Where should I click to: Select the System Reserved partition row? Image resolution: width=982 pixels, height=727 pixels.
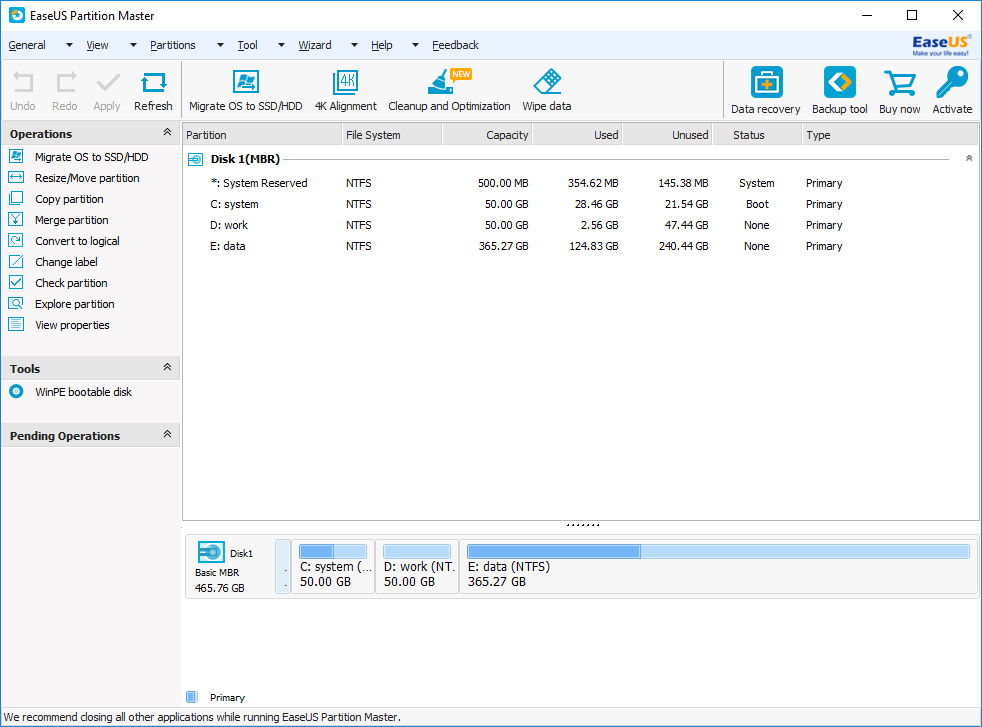click(x=581, y=183)
